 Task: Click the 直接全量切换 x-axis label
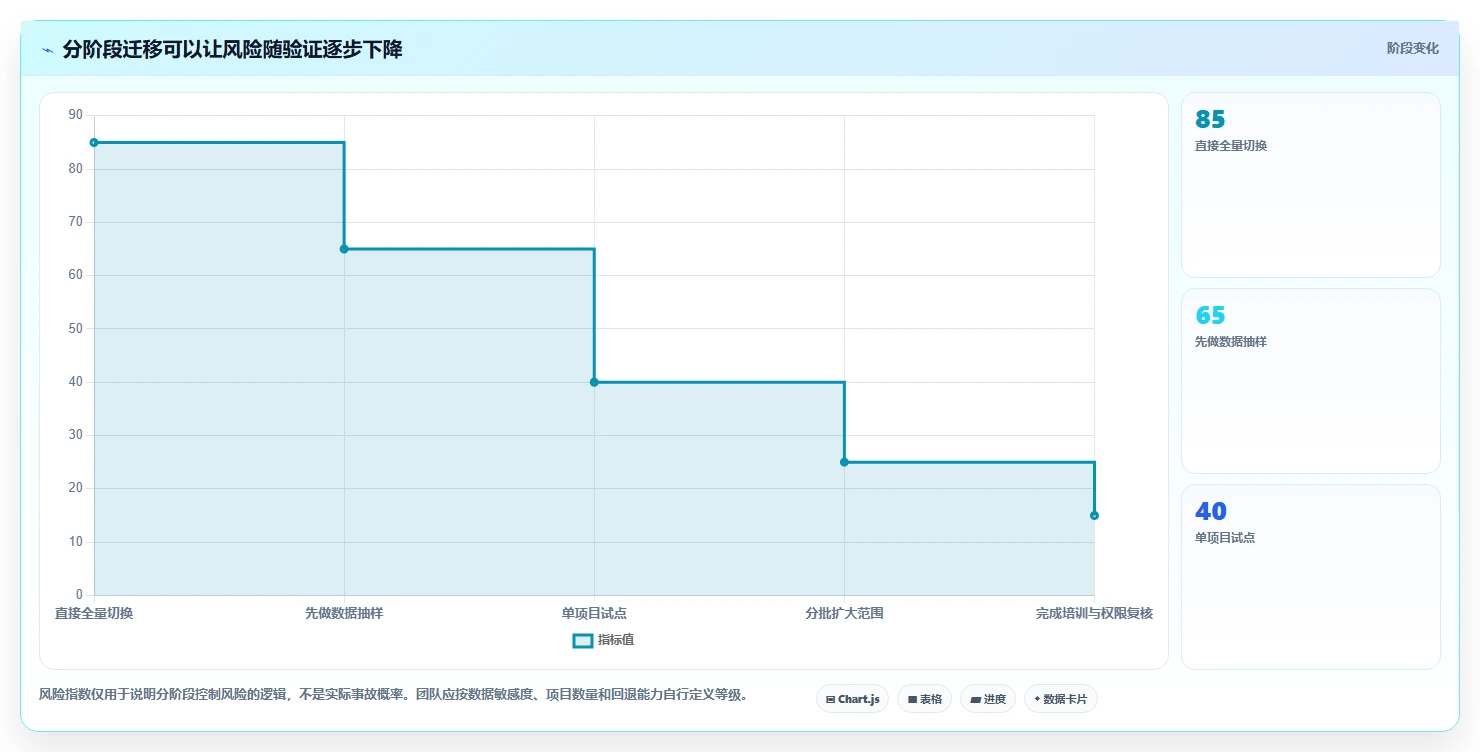click(x=94, y=613)
